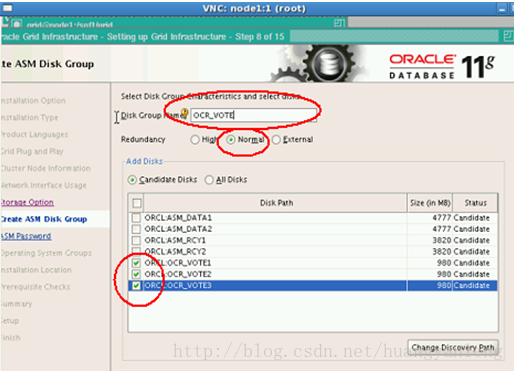Choose Candidate Disks radio option
Image resolution: width=514 pixels, height=371 pixels.
[x=132, y=180]
